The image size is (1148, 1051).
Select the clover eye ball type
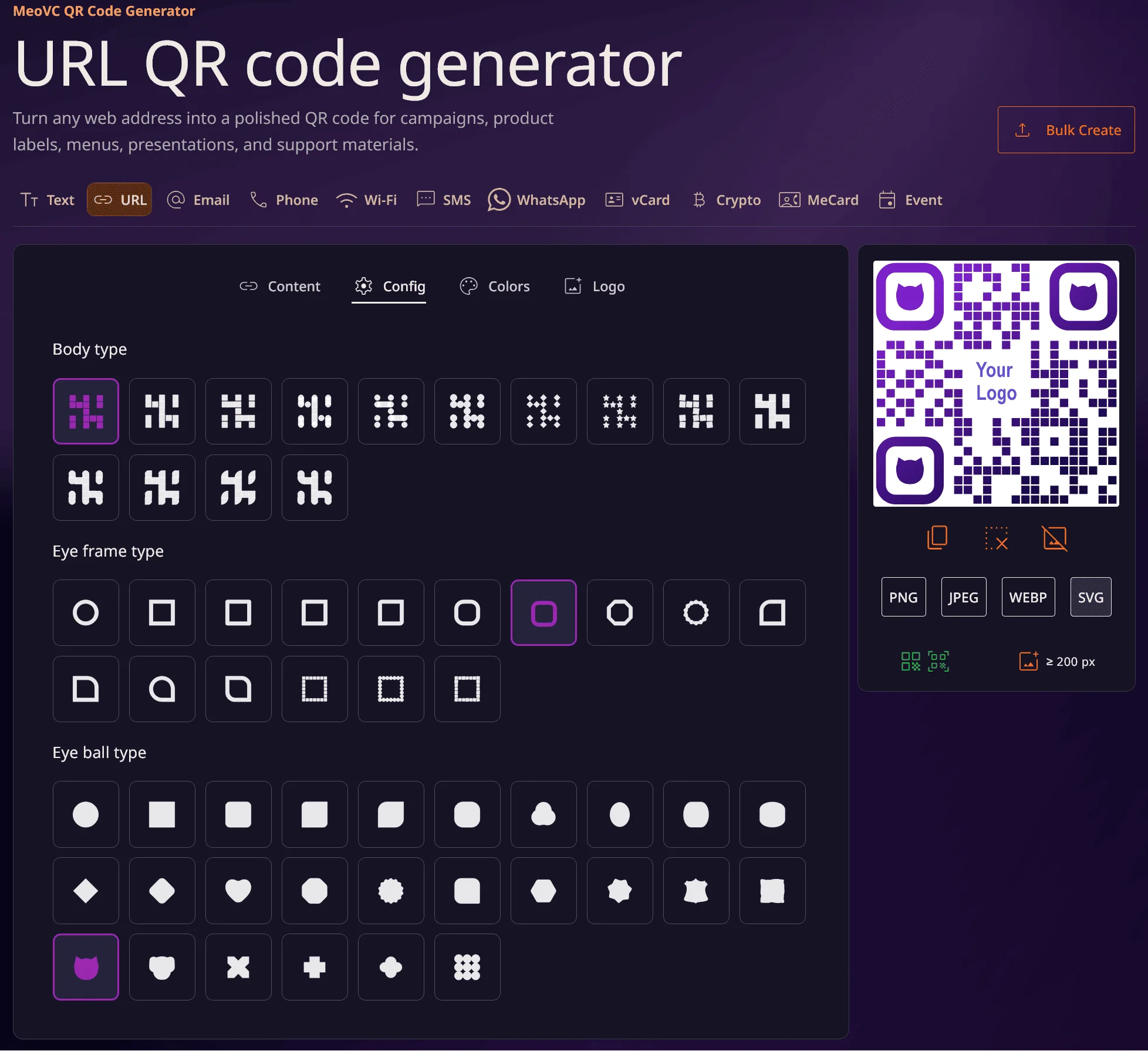(x=391, y=967)
